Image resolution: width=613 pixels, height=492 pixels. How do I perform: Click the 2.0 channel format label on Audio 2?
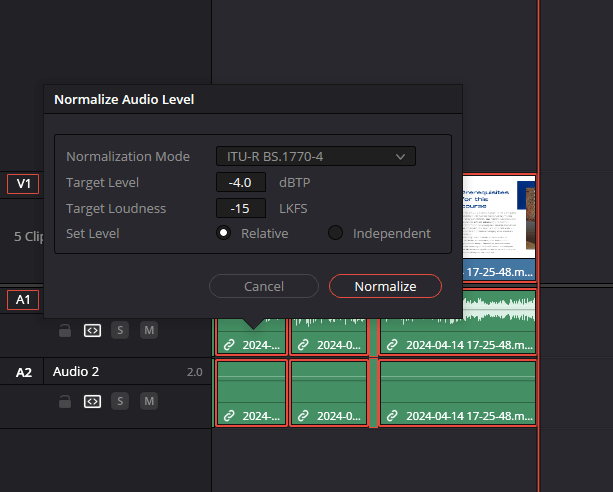194,372
